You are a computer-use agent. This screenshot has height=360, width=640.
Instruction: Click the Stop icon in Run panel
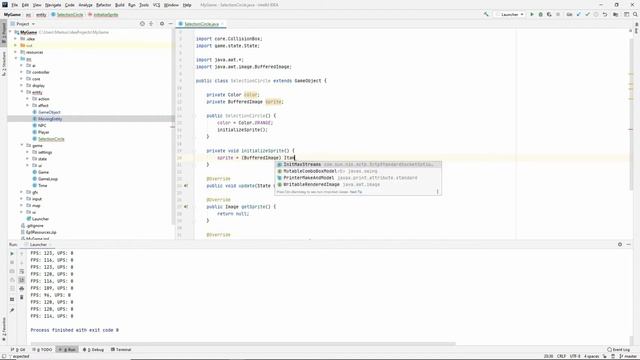[x=12, y=262]
